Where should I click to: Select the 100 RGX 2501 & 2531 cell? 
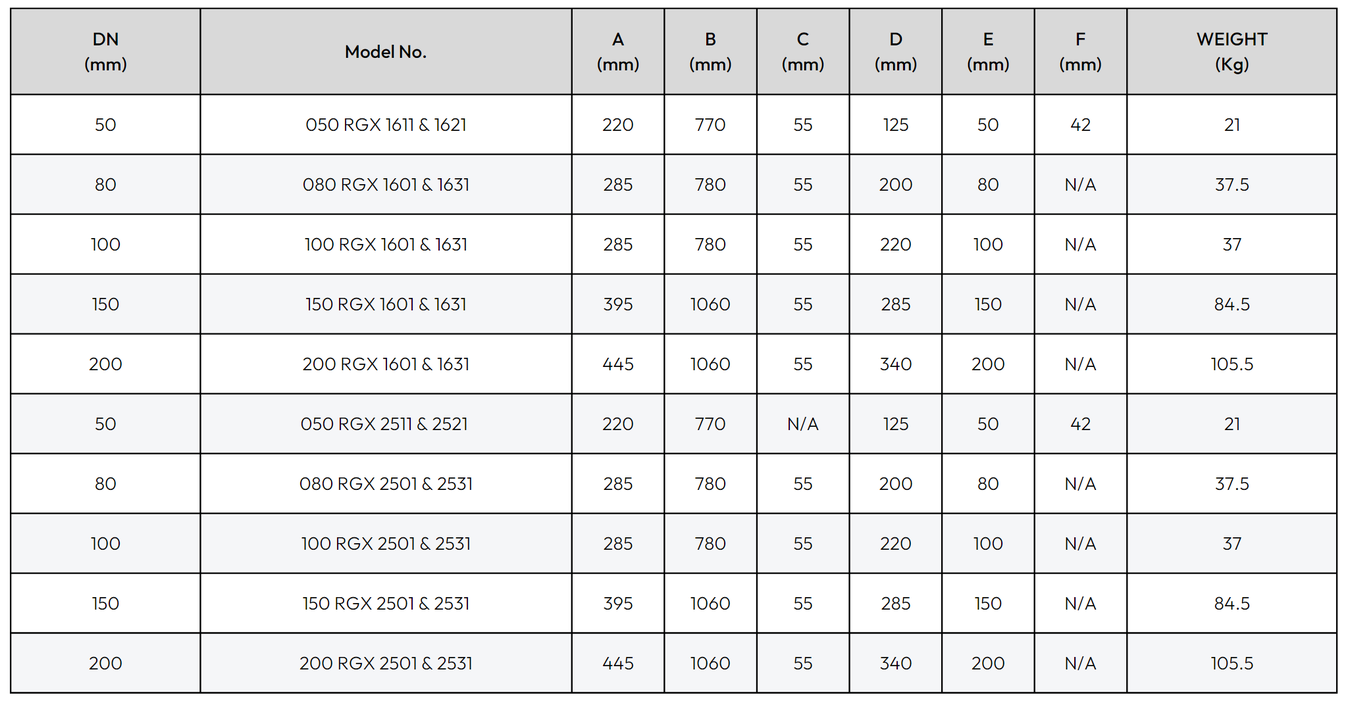pos(386,544)
